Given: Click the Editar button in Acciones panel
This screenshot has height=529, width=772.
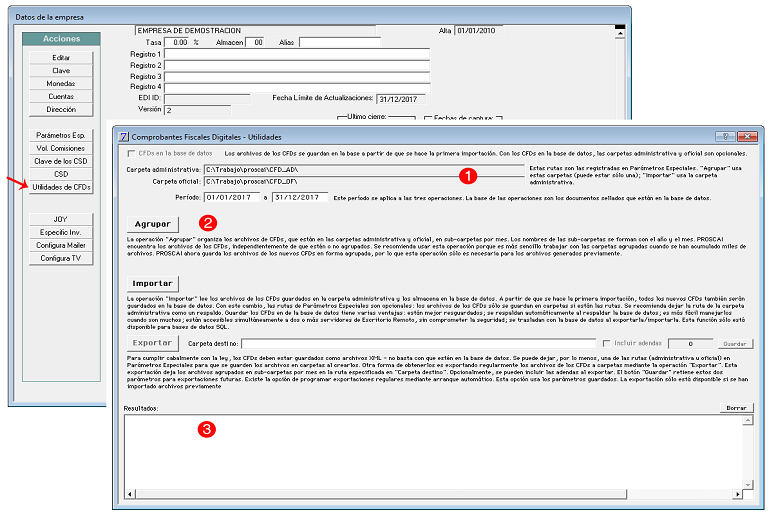Looking at the screenshot, I should click(x=61, y=58).
